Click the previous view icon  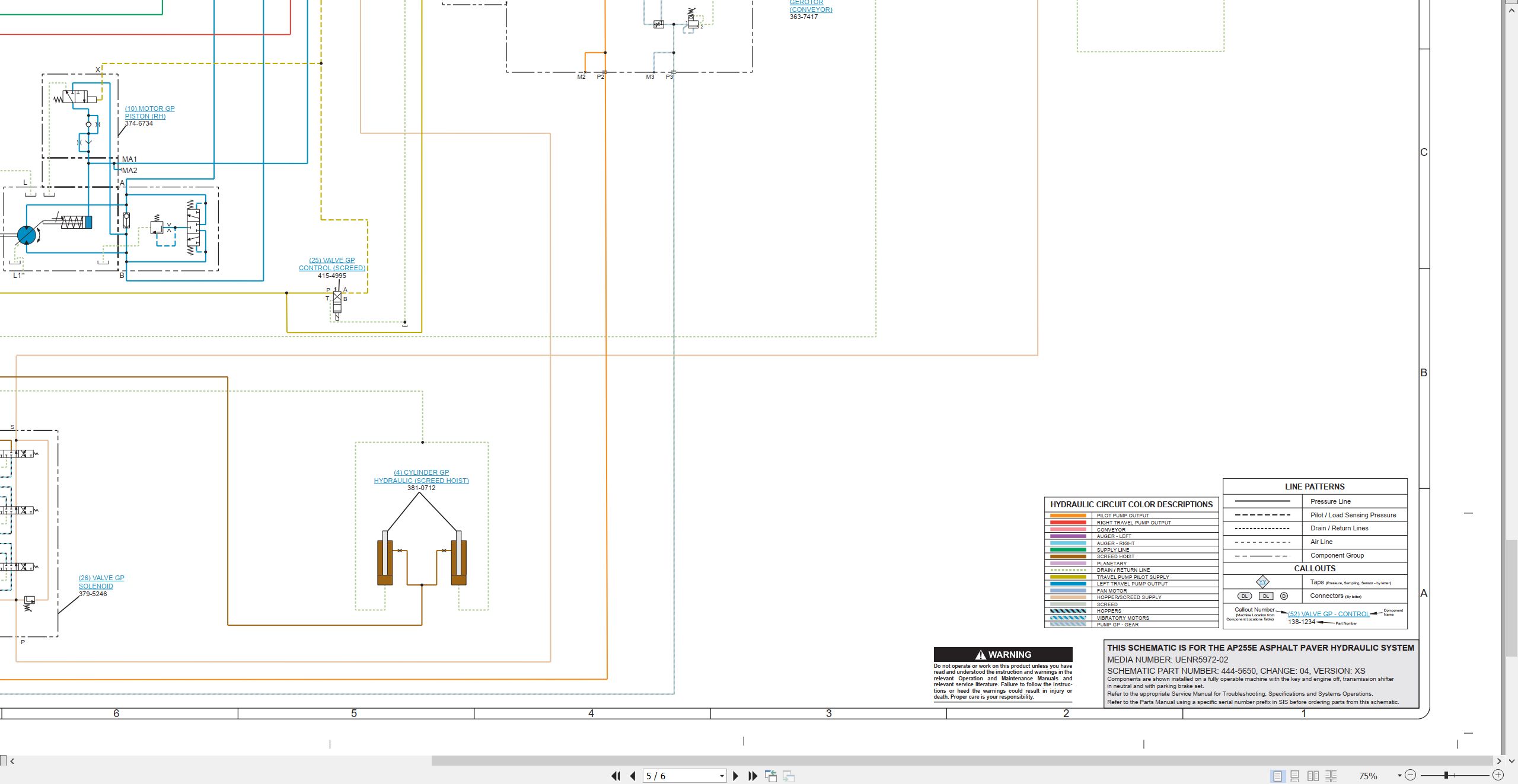[771, 776]
